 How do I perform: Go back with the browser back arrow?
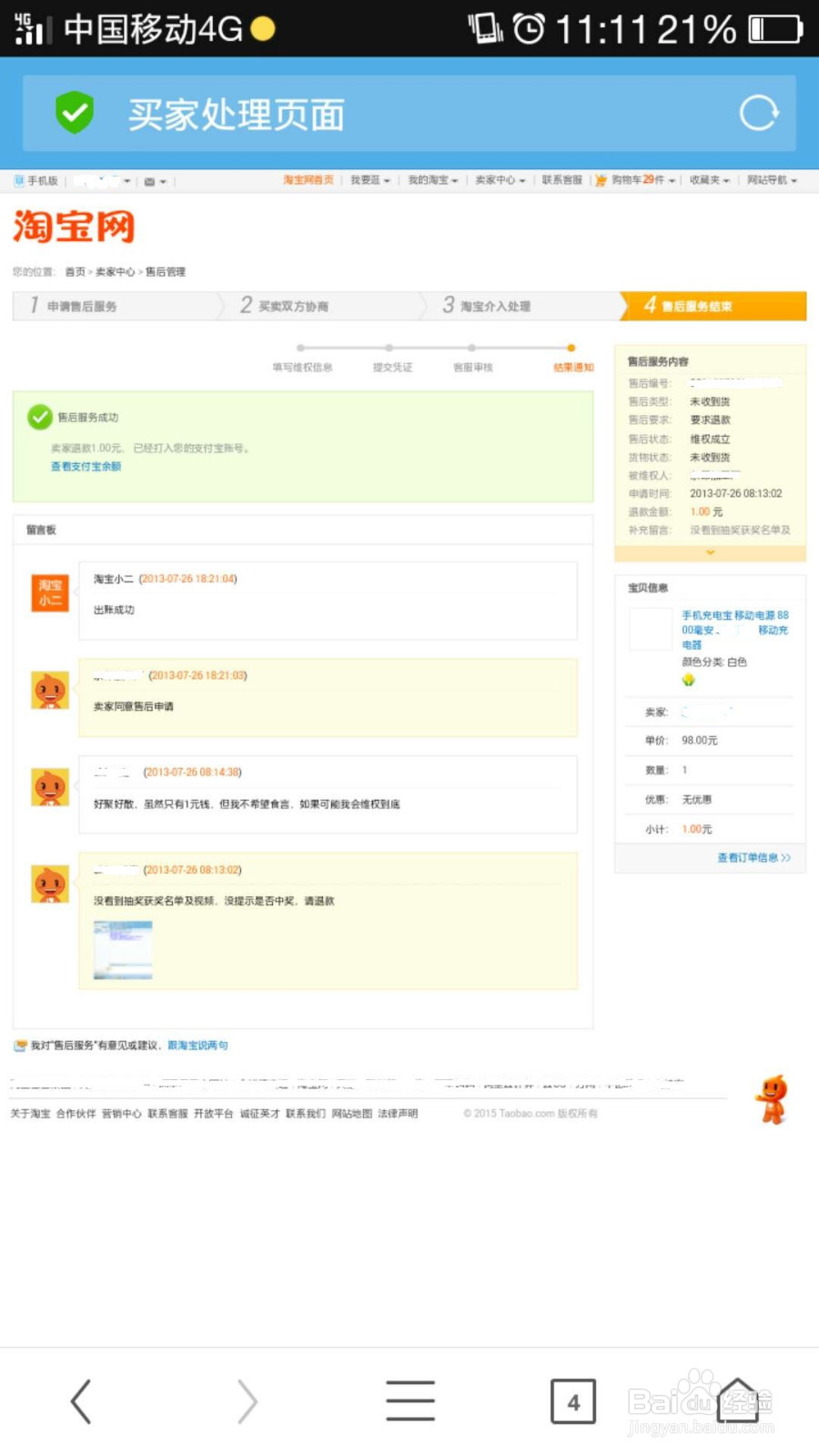click(x=81, y=1400)
